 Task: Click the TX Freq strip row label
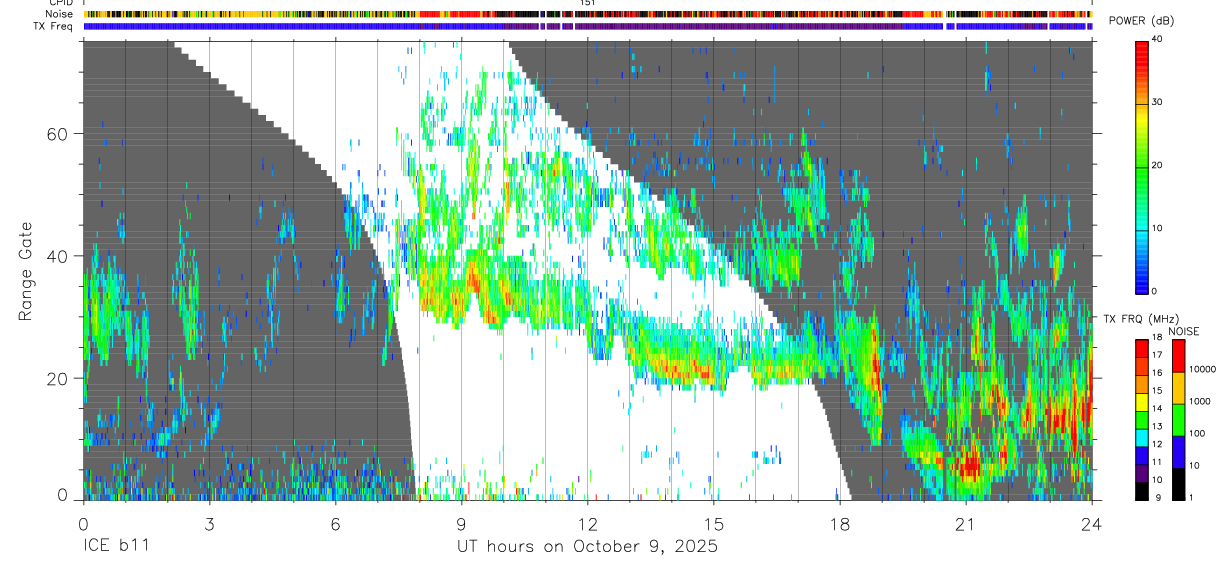(x=54, y=26)
